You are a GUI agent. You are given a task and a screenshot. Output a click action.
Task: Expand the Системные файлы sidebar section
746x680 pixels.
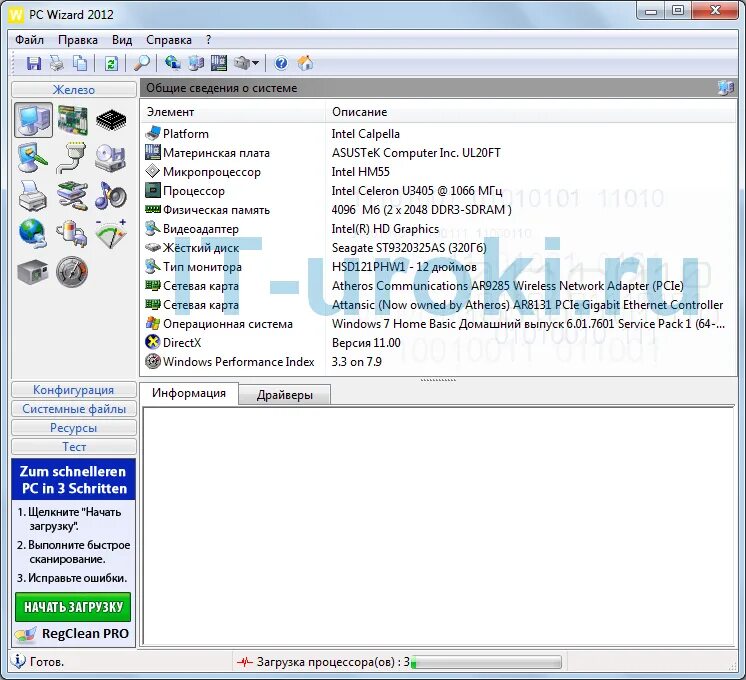pos(74,409)
